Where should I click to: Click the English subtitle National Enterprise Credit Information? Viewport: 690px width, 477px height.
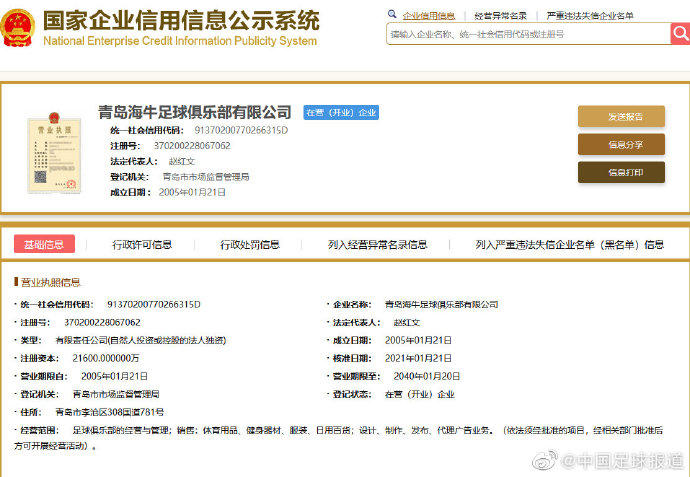180,41
